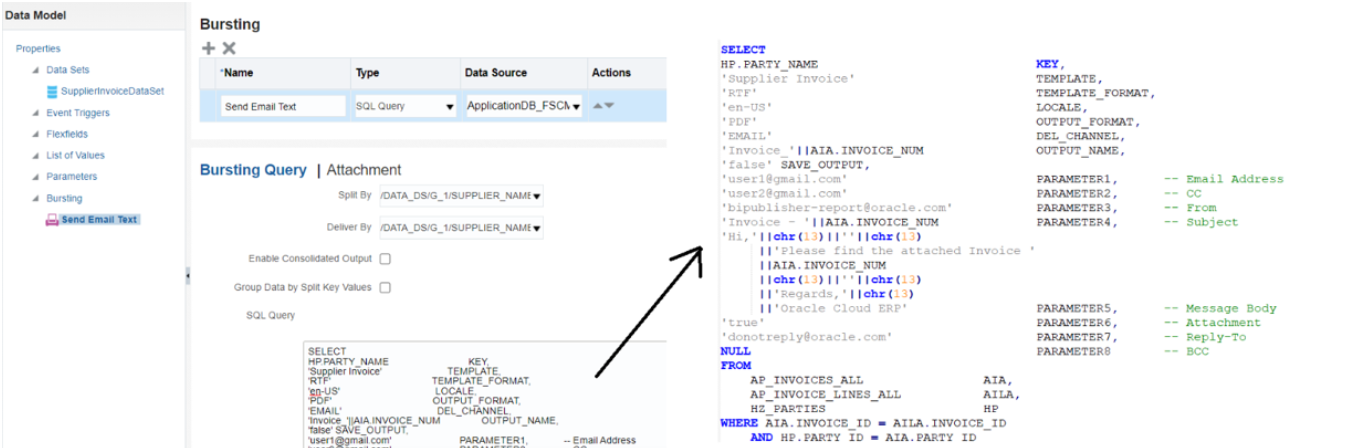Move bursting row down with down arrow

pos(609,106)
